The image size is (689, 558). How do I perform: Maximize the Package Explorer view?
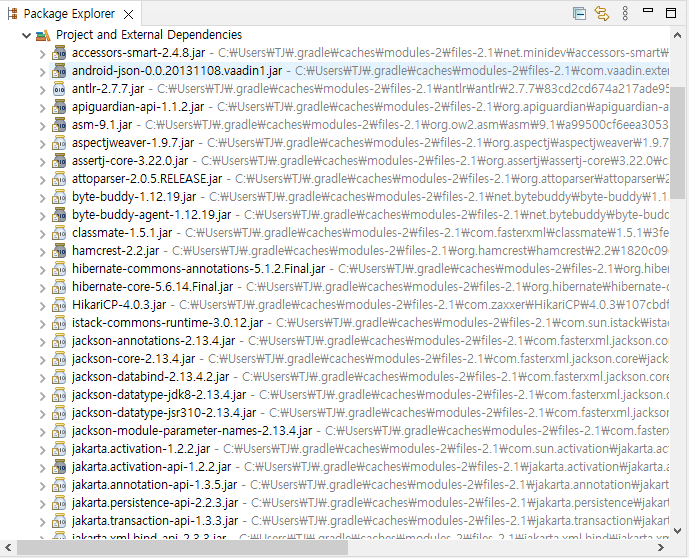pyautogui.click(x=671, y=13)
